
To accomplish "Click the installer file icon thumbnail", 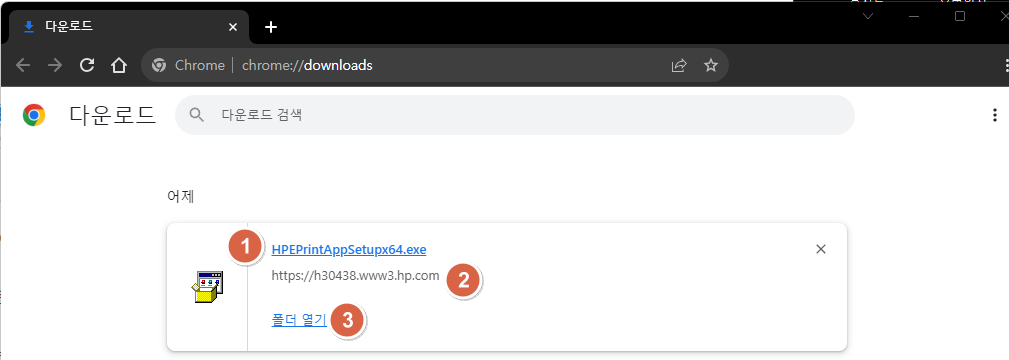I will click(x=207, y=287).
